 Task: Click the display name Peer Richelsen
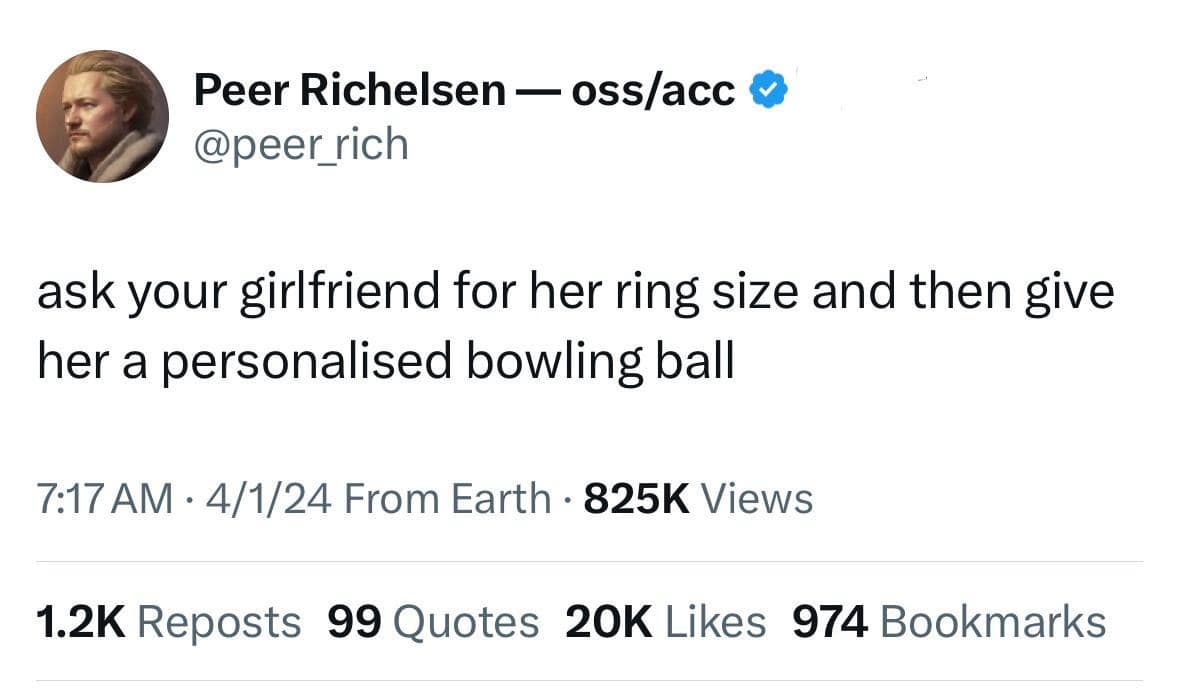coord(350,91)
